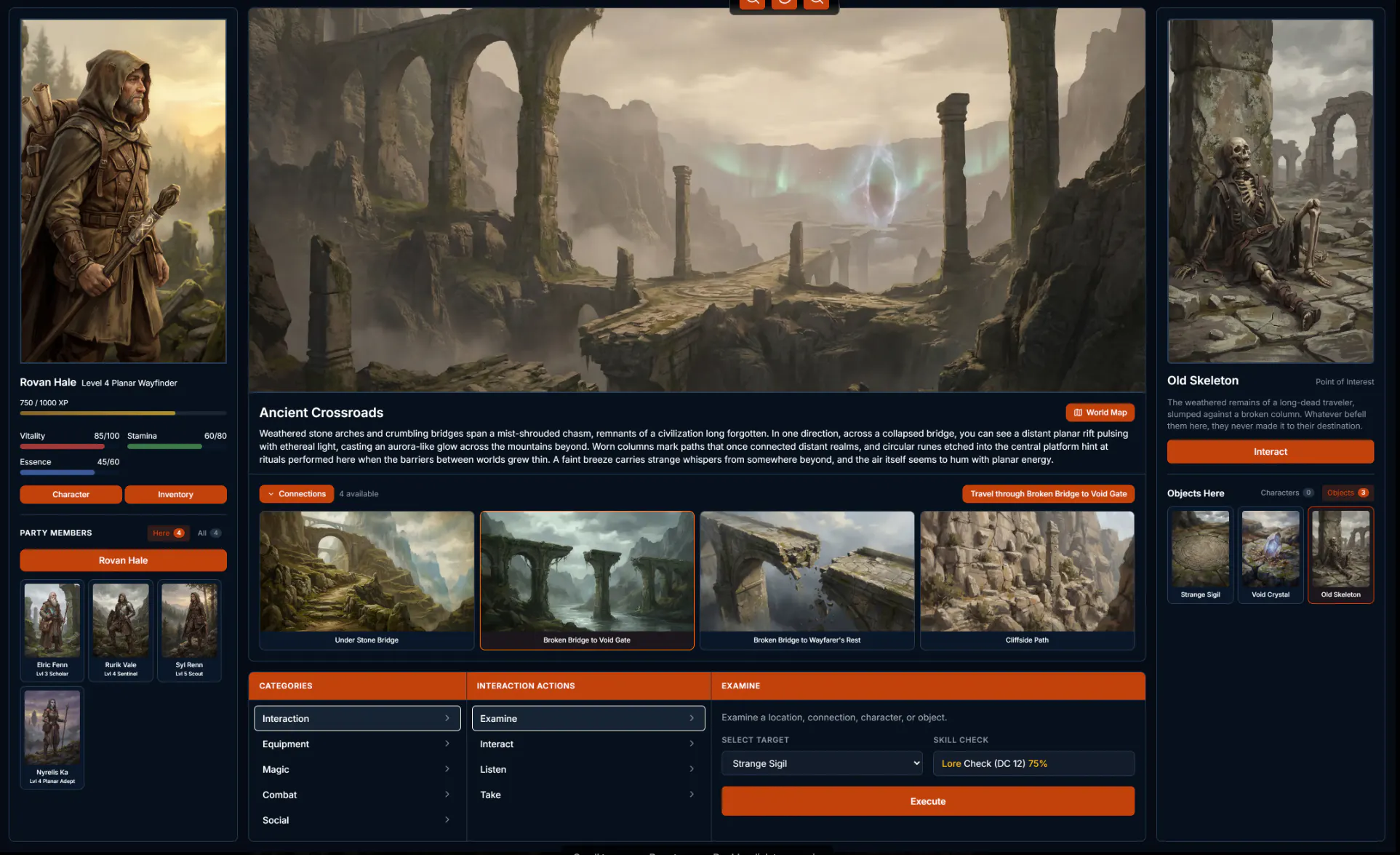Select the Listen action

[x=588, y=769]
